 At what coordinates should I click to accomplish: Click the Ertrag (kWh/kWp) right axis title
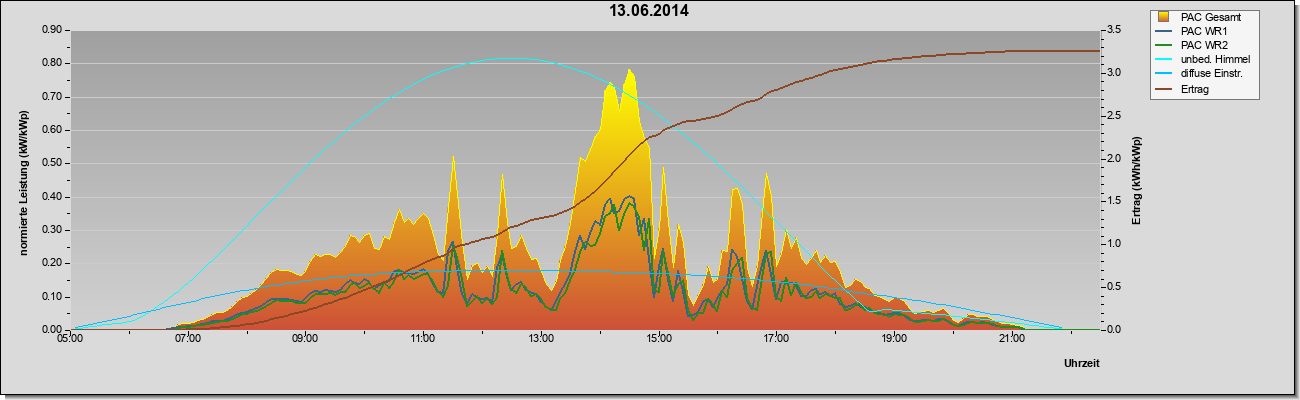coord(1136,181)
